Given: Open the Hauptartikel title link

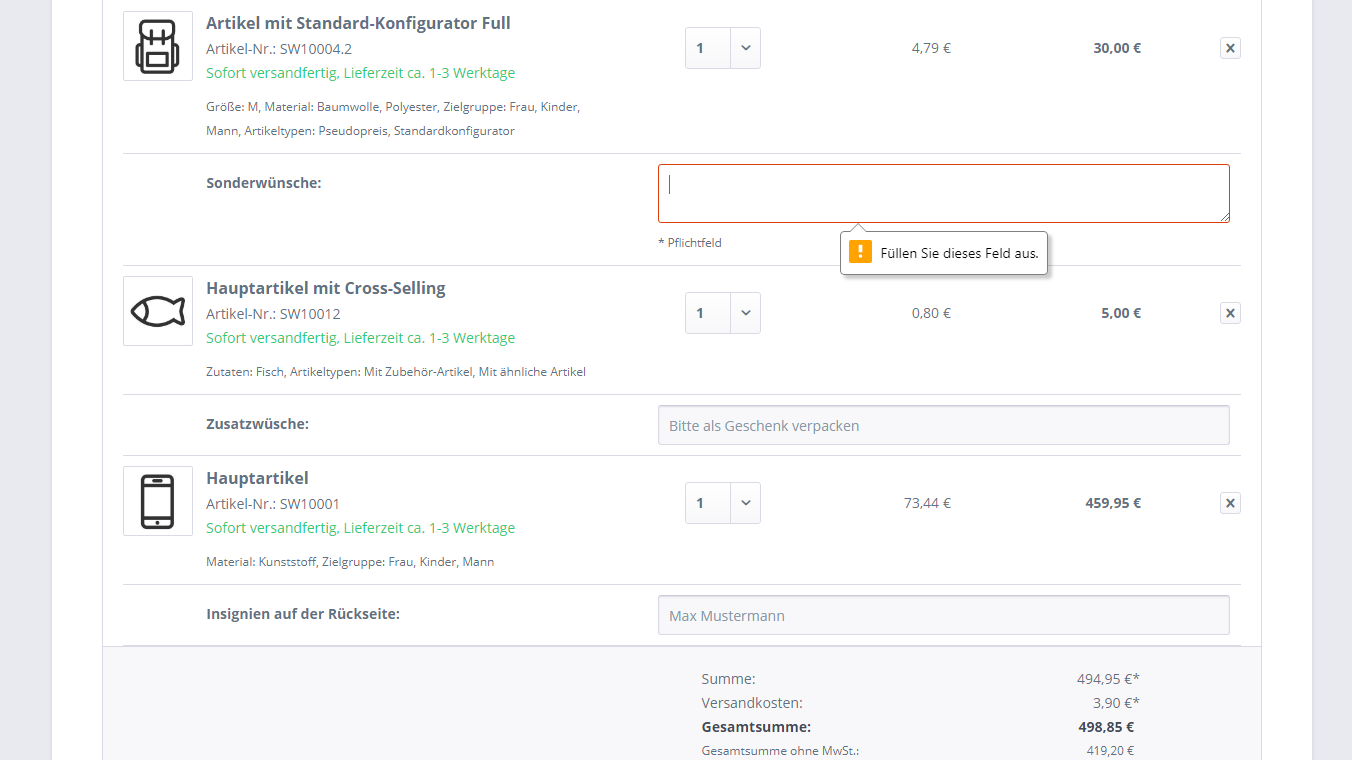Looking at the screenshot, I should click(257, 478).
